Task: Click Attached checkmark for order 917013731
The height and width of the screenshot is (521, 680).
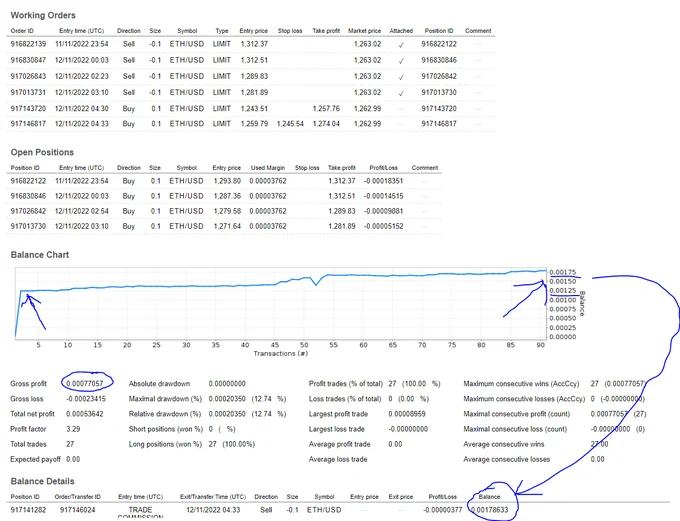Action: pos(401,93)
